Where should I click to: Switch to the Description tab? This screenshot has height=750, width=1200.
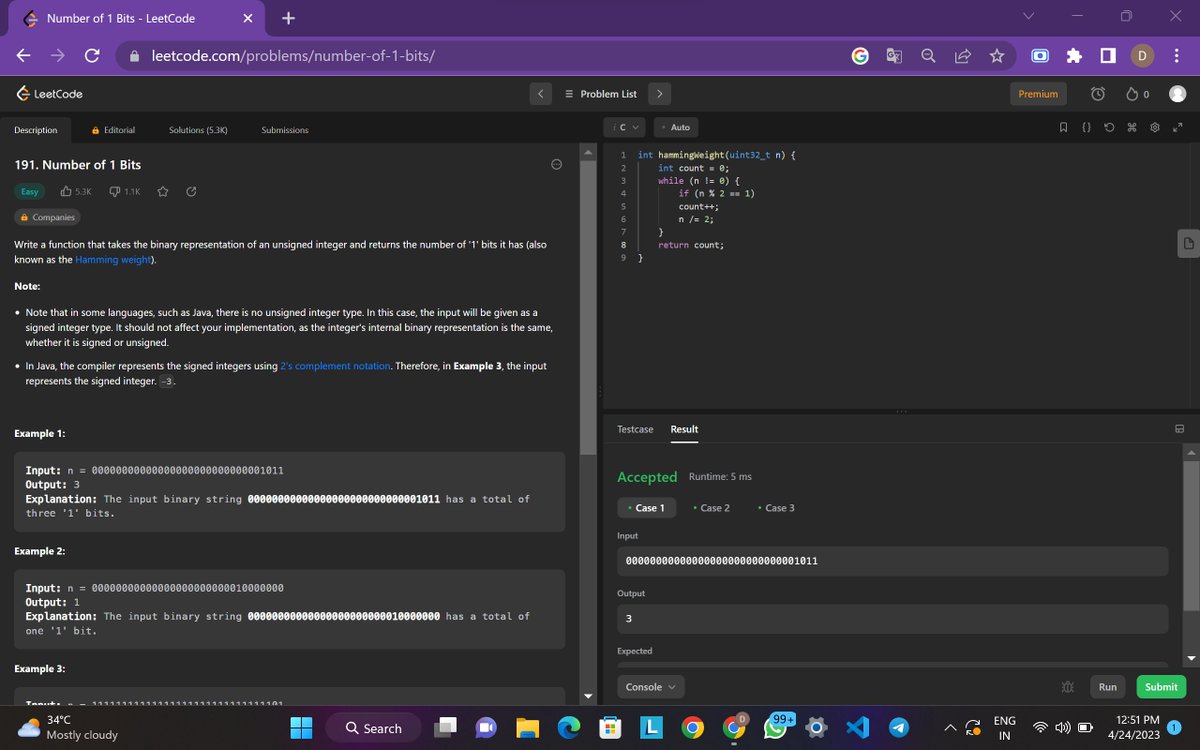(x=36, y=130)
